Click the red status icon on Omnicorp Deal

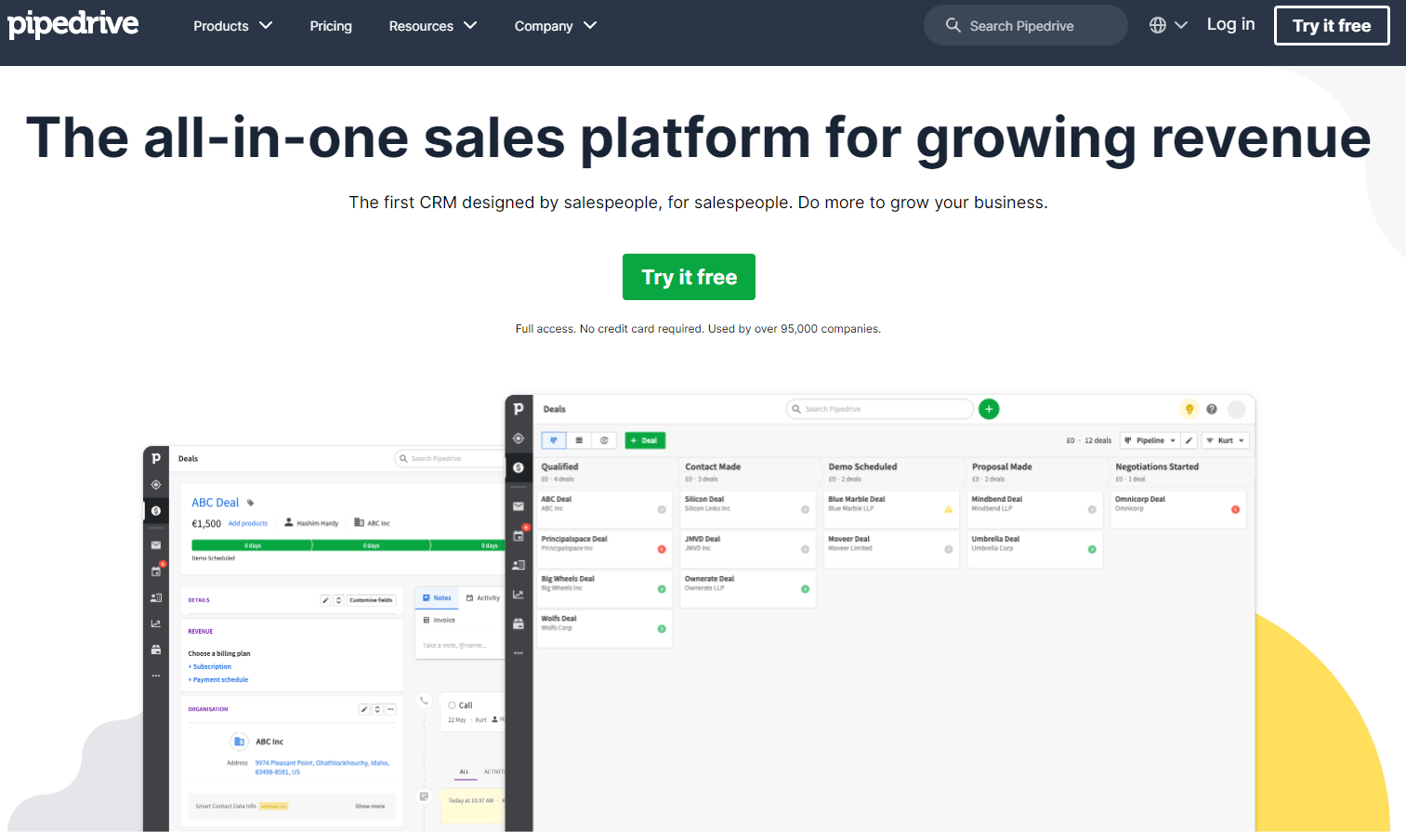coord(1235,509)
